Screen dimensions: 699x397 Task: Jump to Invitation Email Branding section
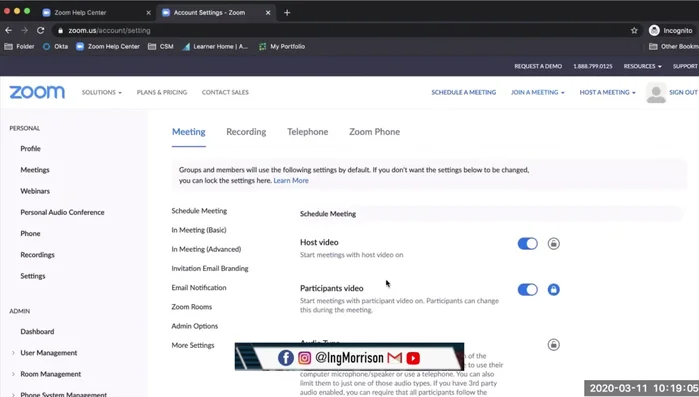tap(210, 268)
